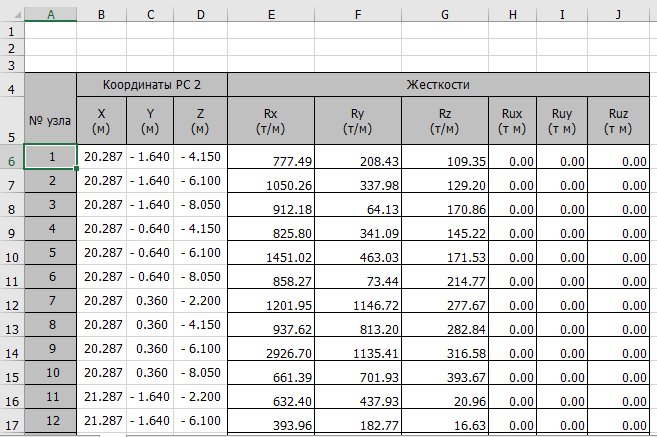Click the Rz value 20.96

(445, 397)
